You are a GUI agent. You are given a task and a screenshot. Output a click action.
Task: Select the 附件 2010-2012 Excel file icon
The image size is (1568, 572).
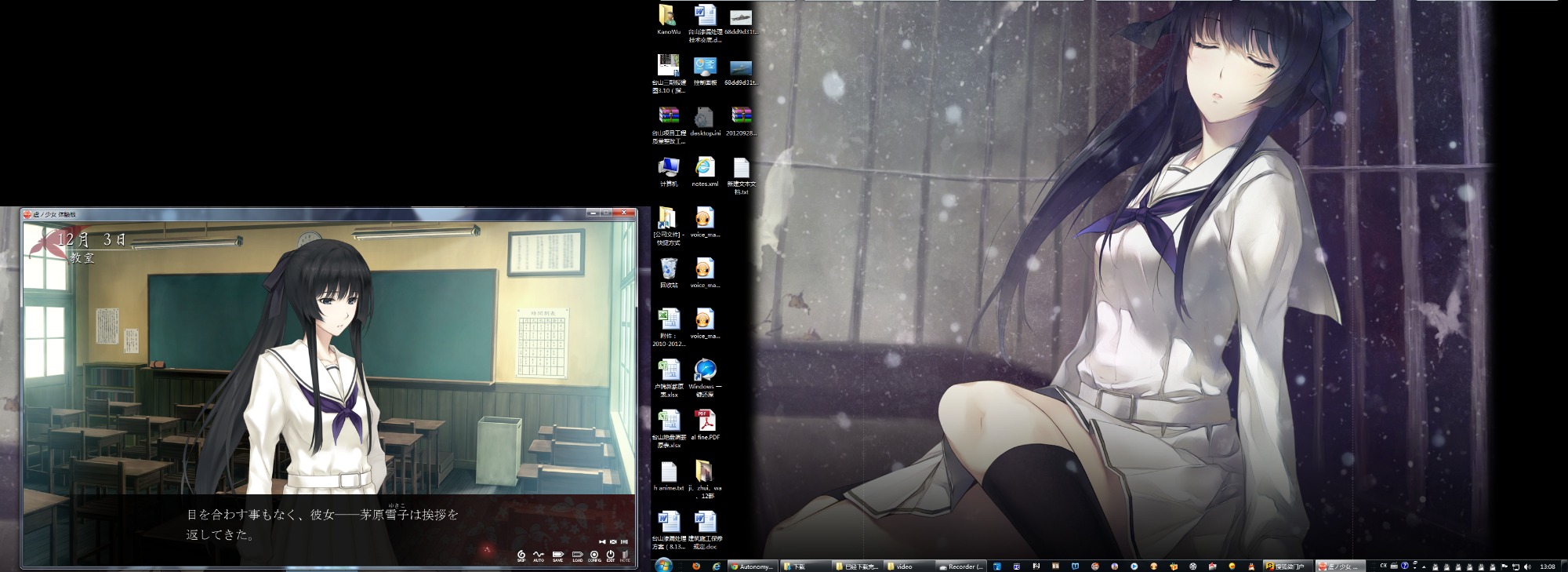point(669,328)
